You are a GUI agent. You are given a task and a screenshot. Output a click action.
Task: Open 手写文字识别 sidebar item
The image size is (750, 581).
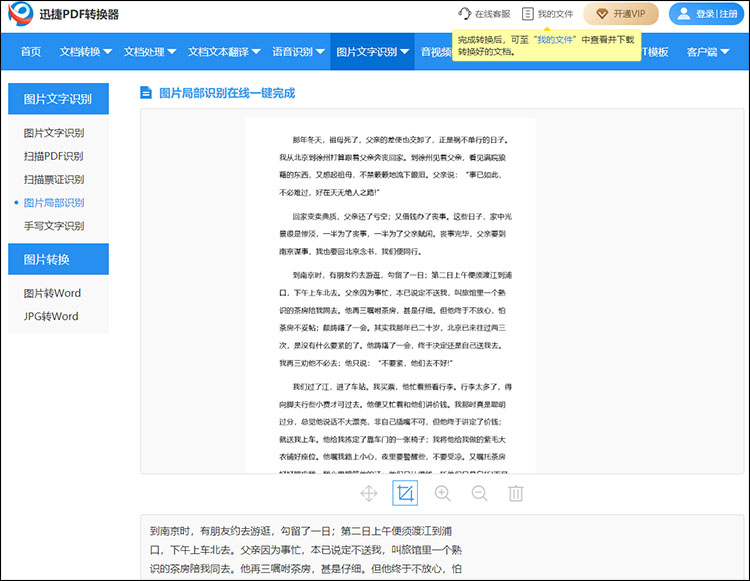[54, 226]
